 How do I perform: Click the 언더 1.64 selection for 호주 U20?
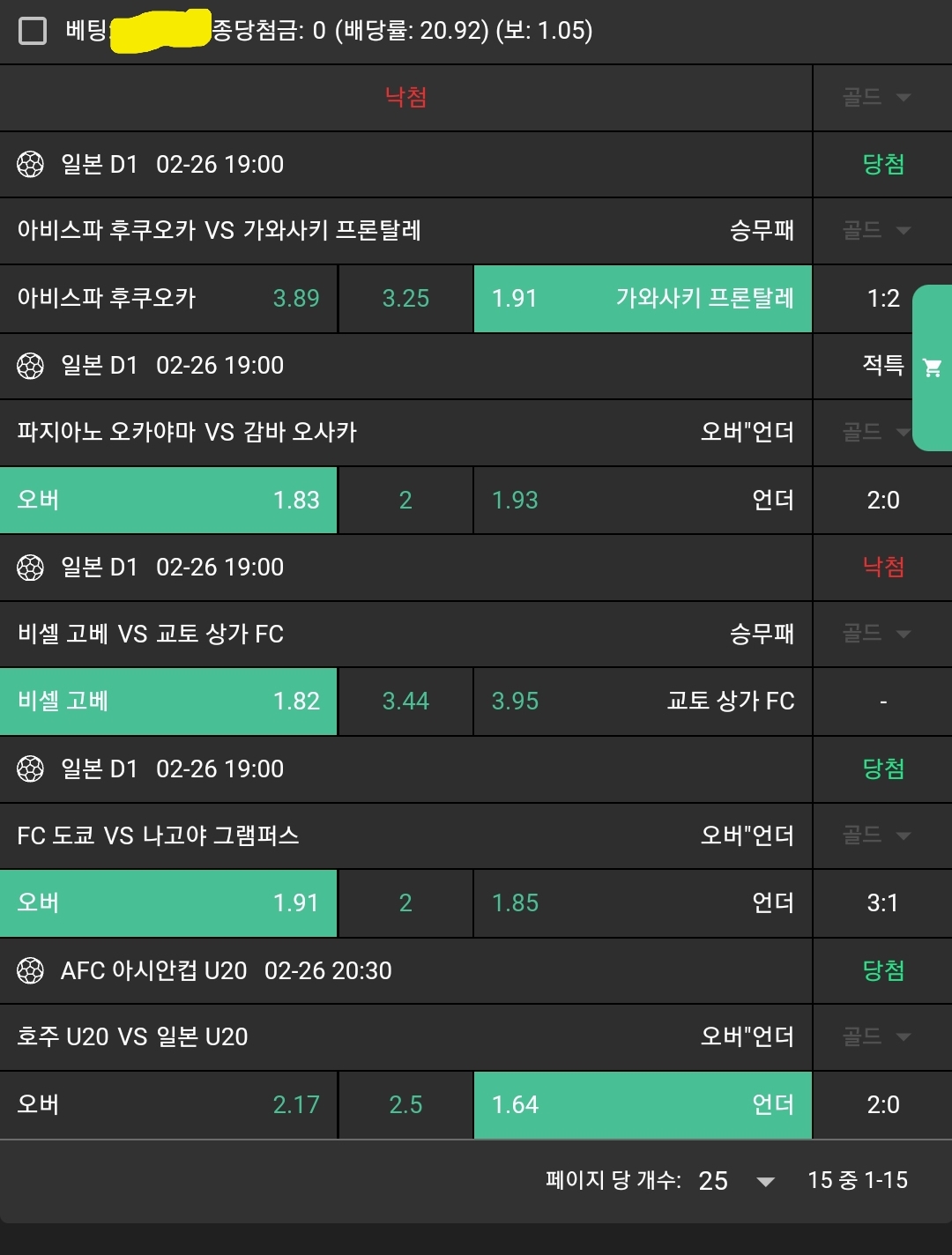pyautogui.click(x=643, y=1105)
